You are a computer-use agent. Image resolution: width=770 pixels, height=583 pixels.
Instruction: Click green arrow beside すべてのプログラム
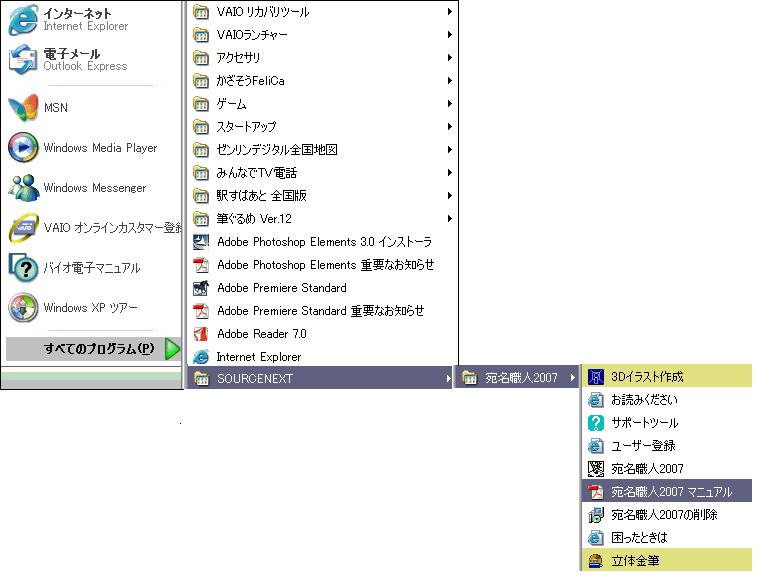[x=172, y=349]
